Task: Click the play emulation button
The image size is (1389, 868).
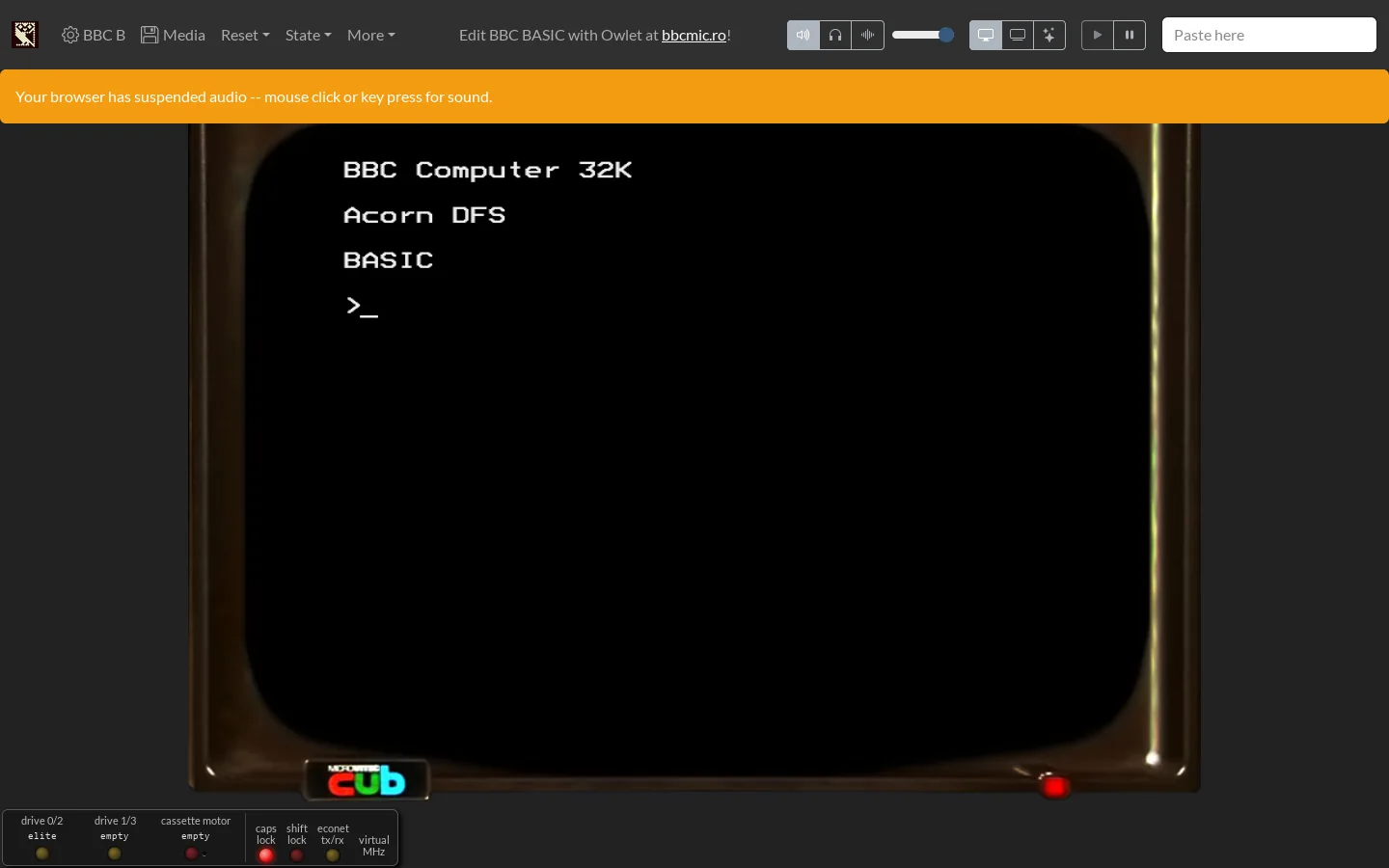Action: (x=1098, y=35)
